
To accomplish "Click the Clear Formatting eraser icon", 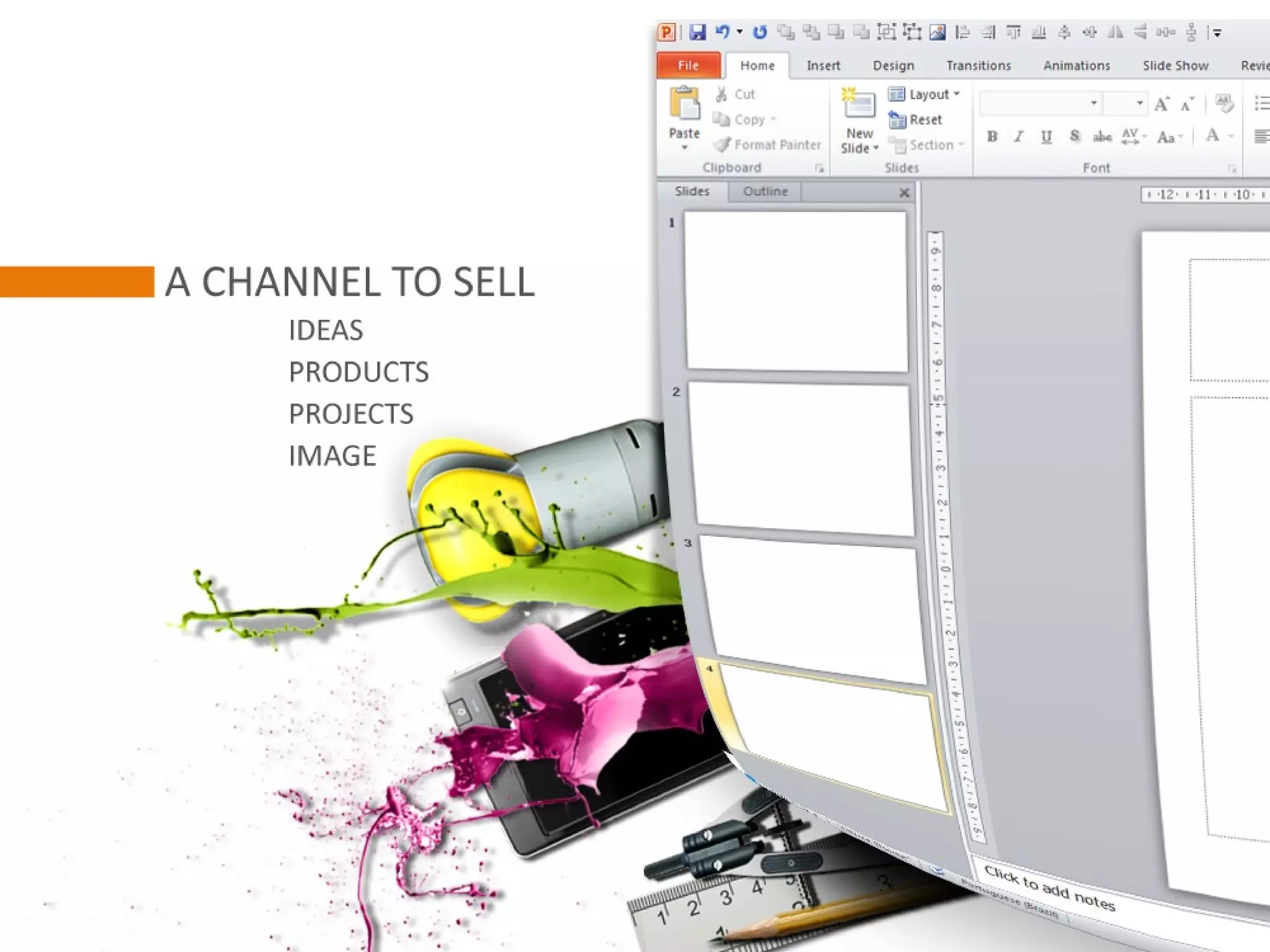I will pyautogui.click(x=1224, y=104).
